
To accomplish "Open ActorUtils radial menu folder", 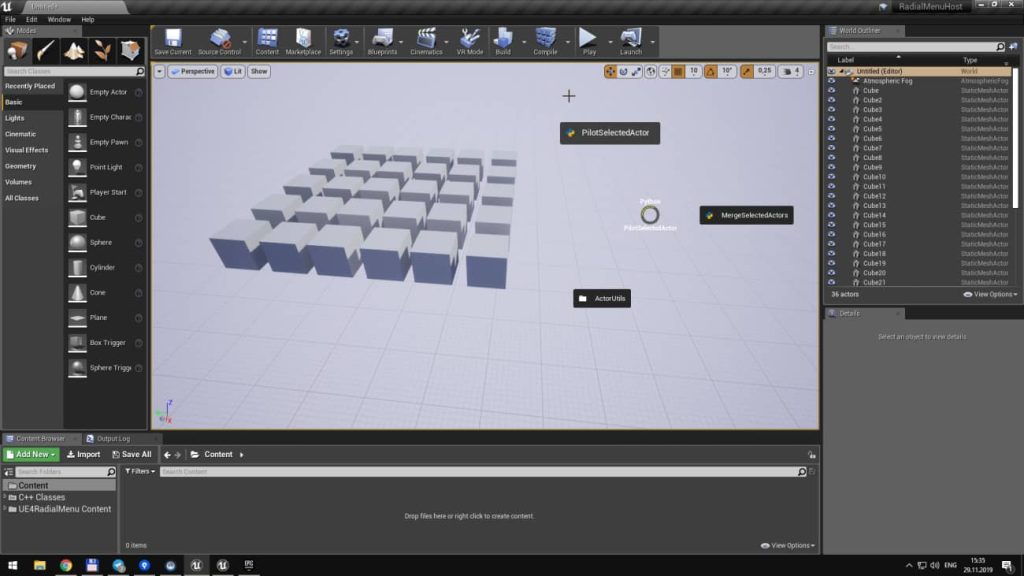I will (602, 298).
